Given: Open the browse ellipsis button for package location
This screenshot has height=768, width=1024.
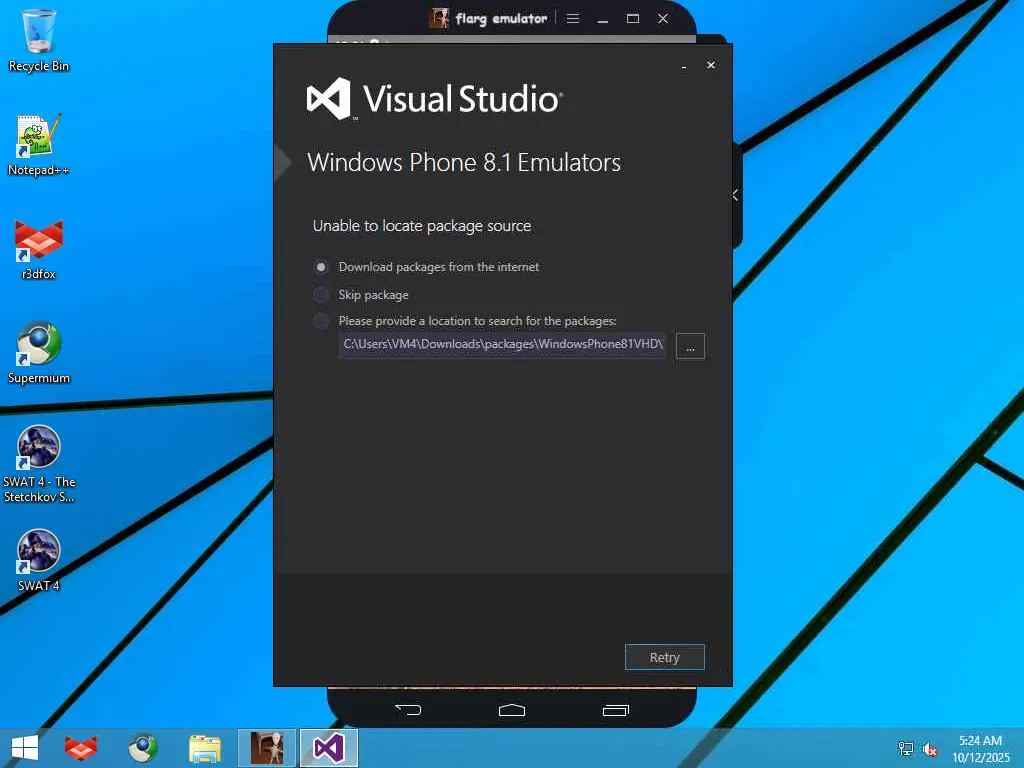Looking at the screenshot, I should pos(690,346).
